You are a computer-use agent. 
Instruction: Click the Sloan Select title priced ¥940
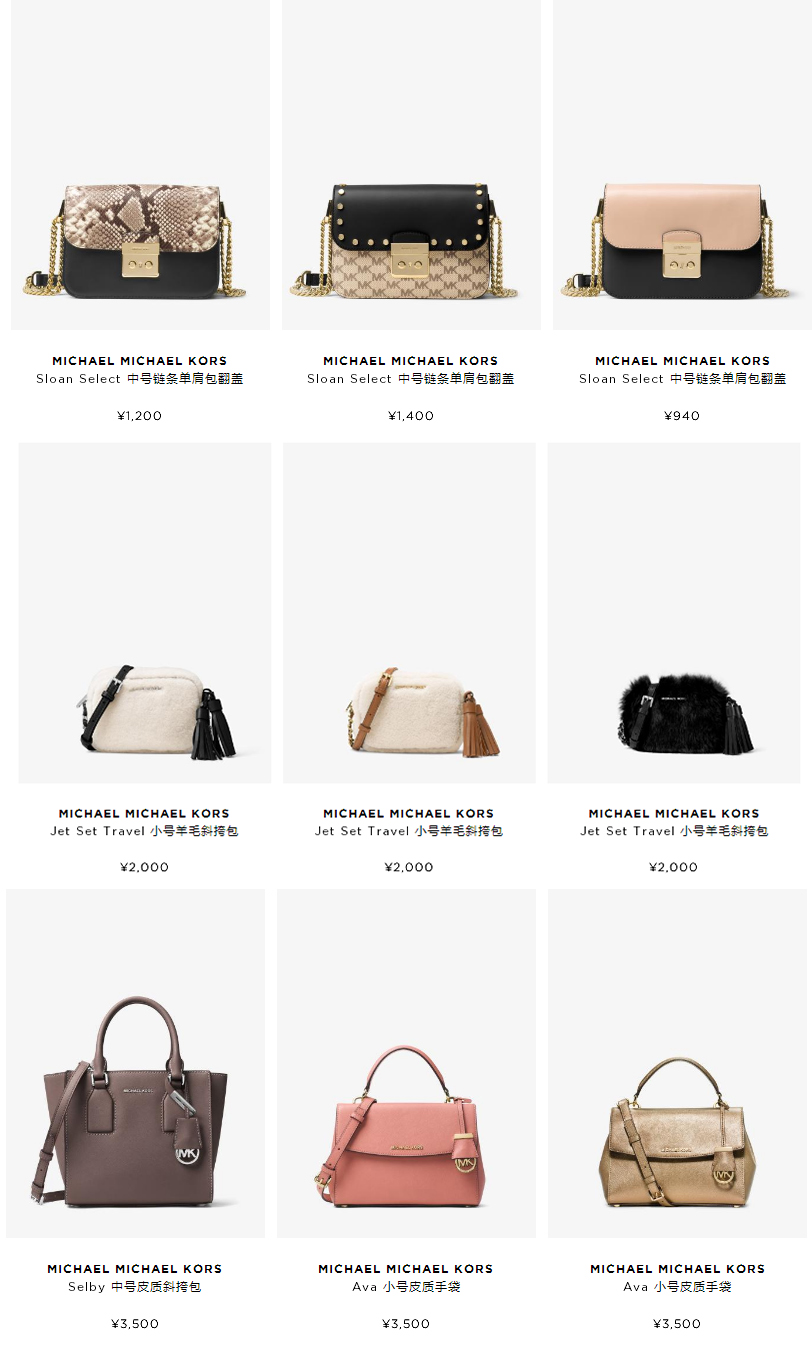point(683,379)
